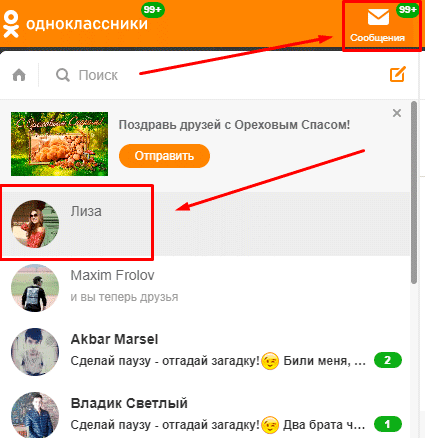Click Akbar Marsel's avatar
The width and height of the screenshot is (425, 438).
click(x=35, y=352)
